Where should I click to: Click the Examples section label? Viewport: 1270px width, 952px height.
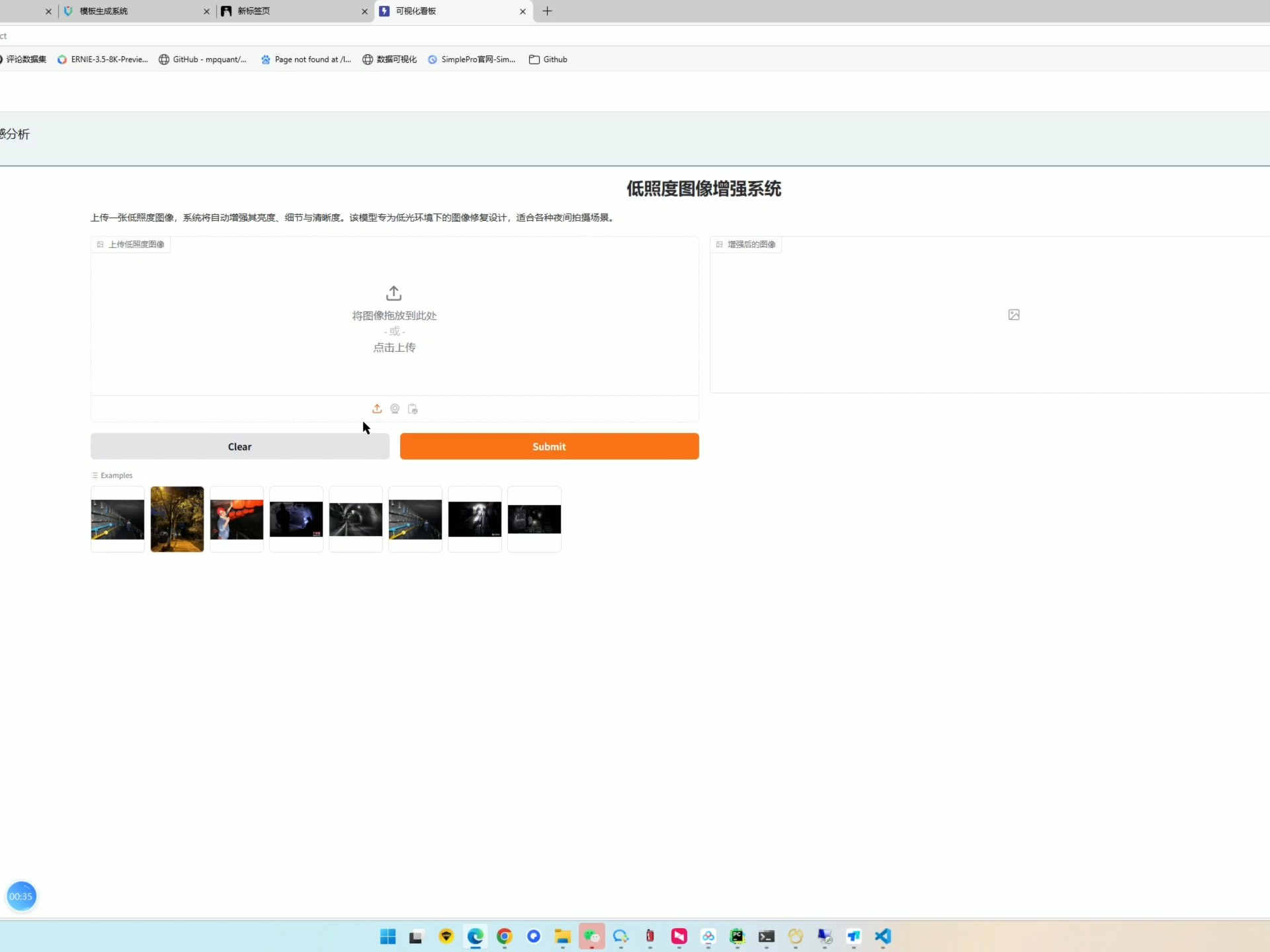pyautogui.click(x=112, y=475)
